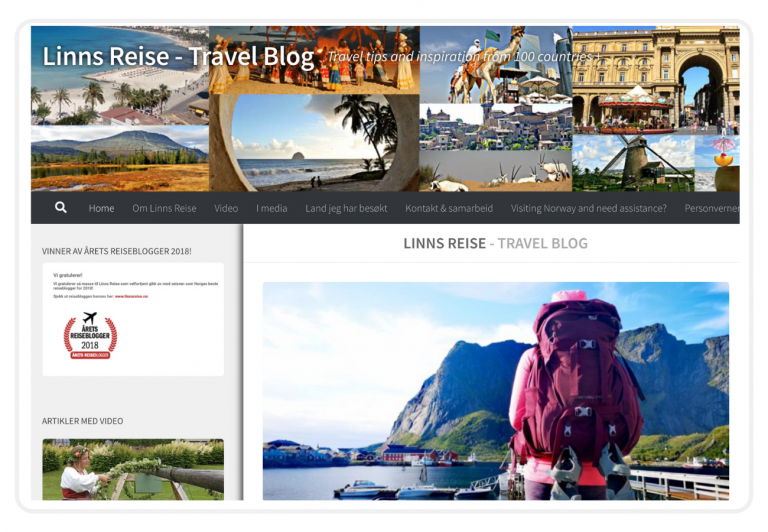Click the Vi gratulerer award card

pyautogui.click(x=133, y=319)
